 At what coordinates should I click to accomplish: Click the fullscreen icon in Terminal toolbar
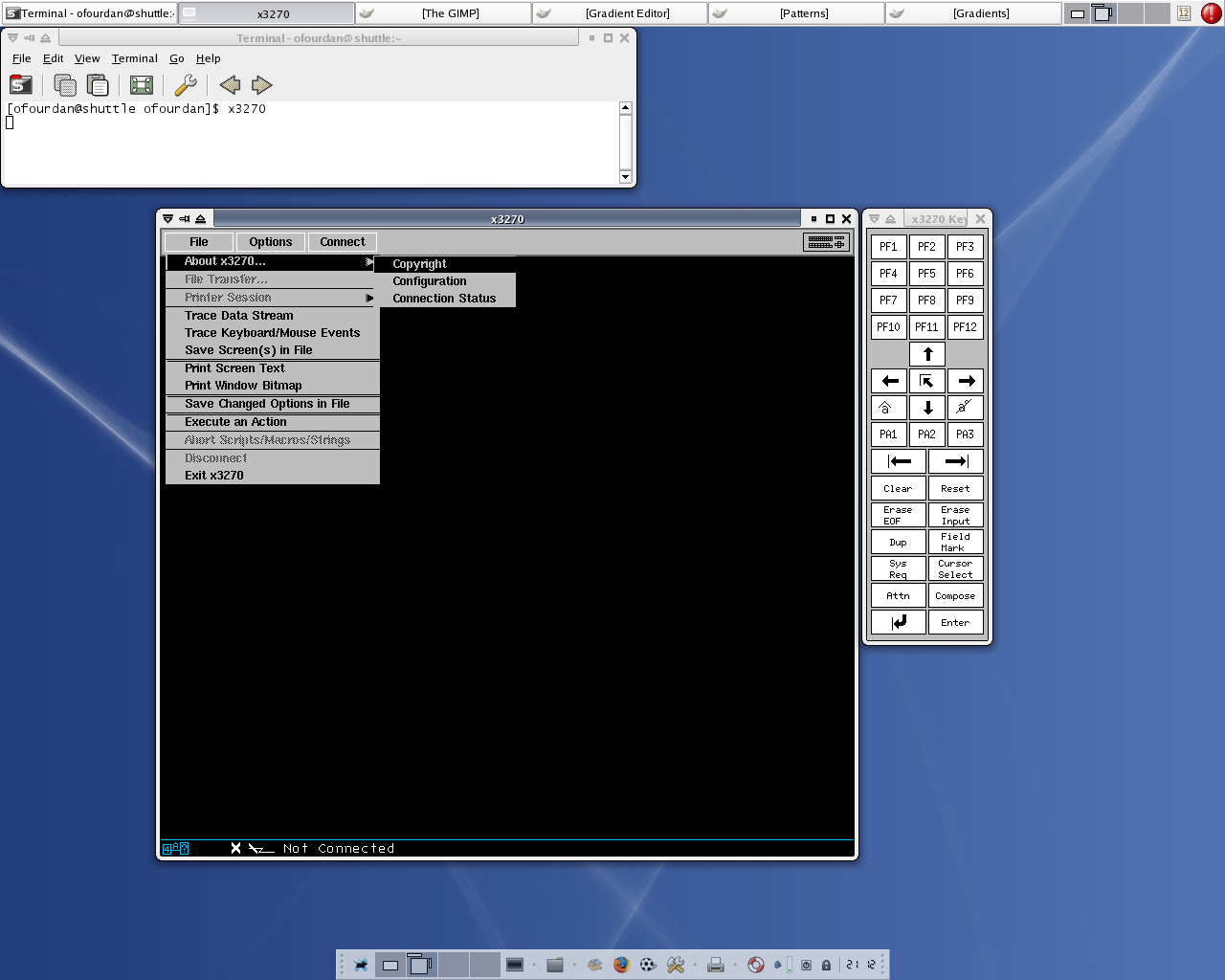click(x=142, y=85)
